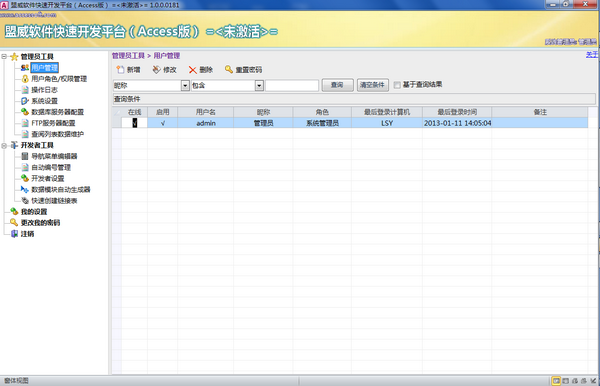Toggle the 启用 checkmark in admin row
This screenshot has height=386, width=600.
click(x=163, y=123)
